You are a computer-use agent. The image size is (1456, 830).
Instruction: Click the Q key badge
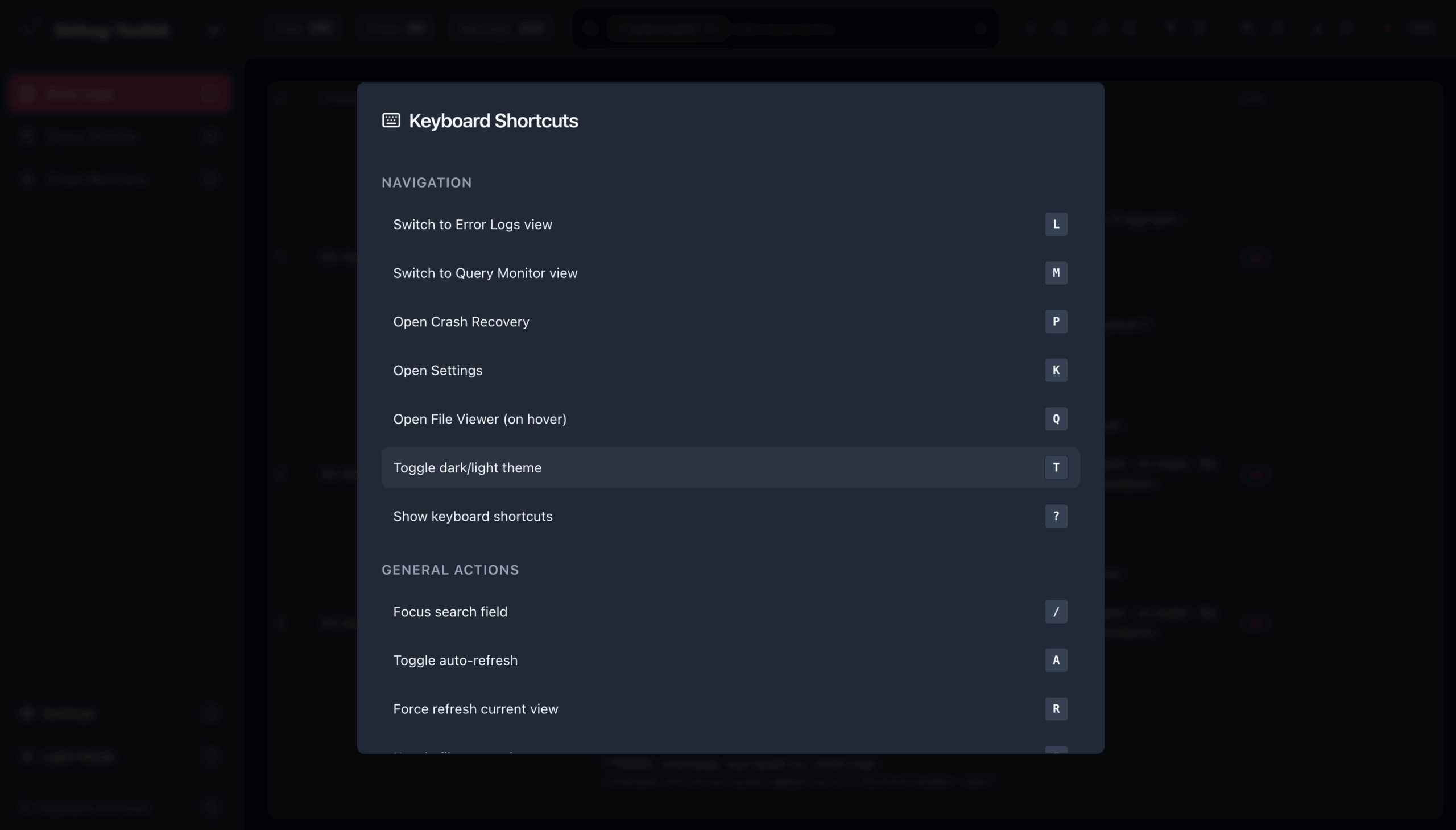coord(1056,419)
